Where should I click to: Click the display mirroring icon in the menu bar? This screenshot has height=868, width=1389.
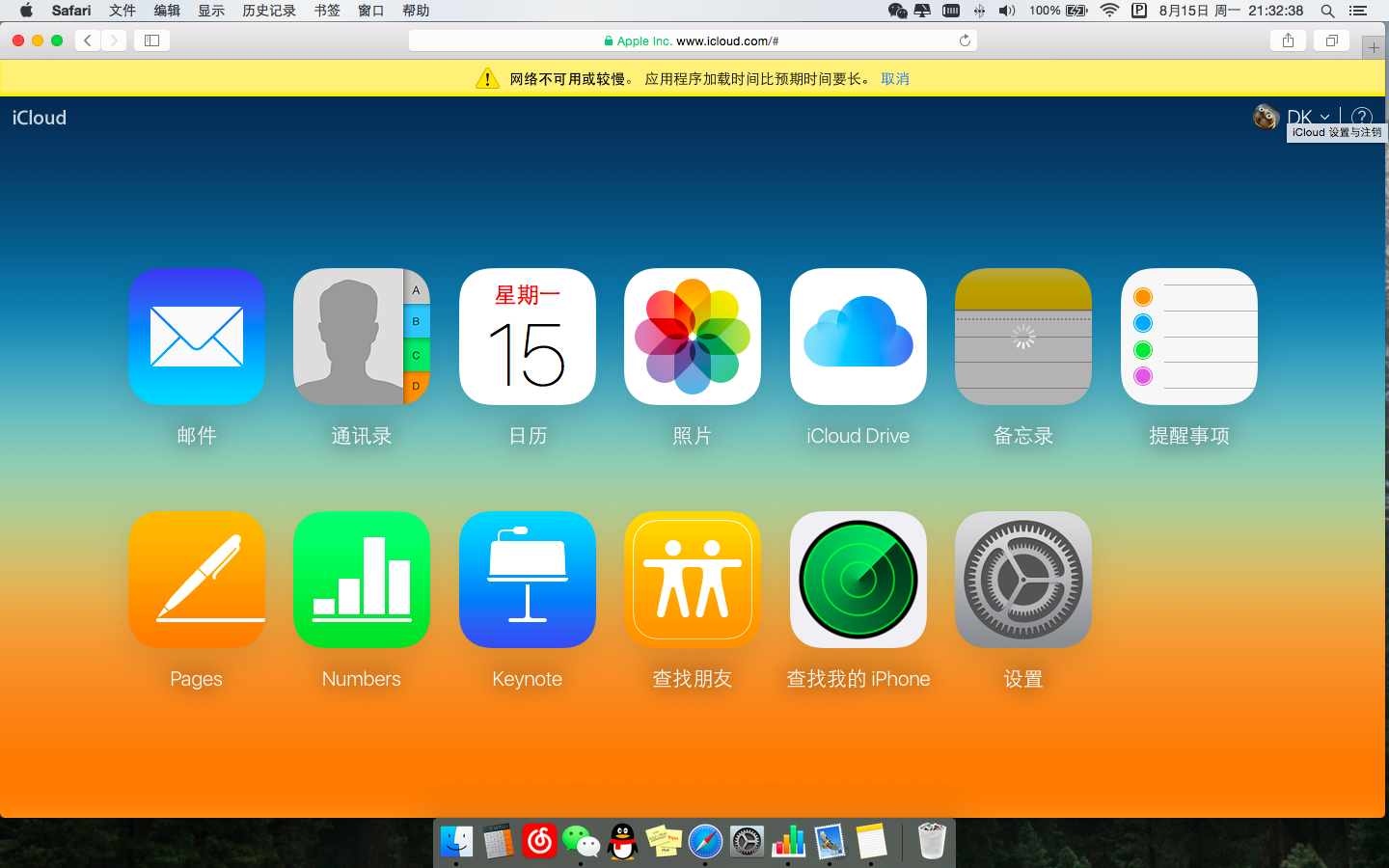click(x=923, y=11)
